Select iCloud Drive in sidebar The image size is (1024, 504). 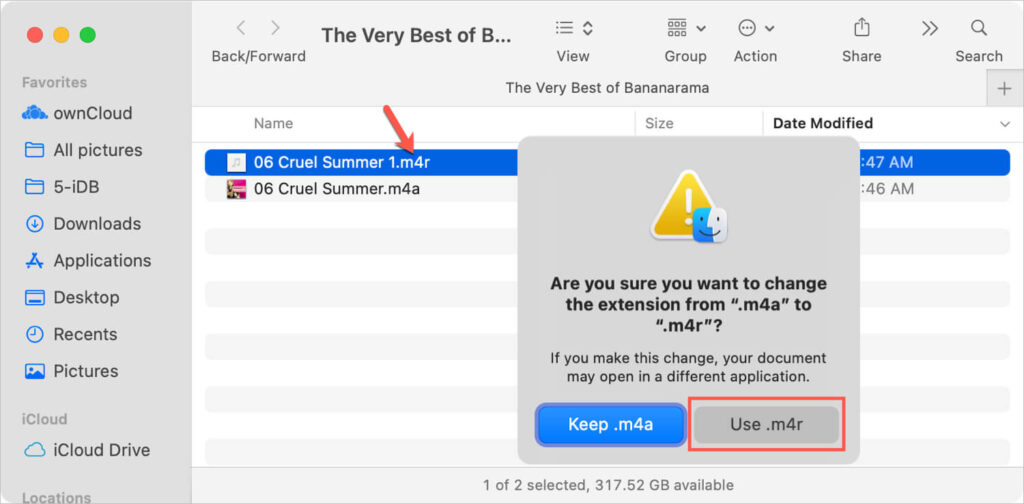(x=101, y=450)
